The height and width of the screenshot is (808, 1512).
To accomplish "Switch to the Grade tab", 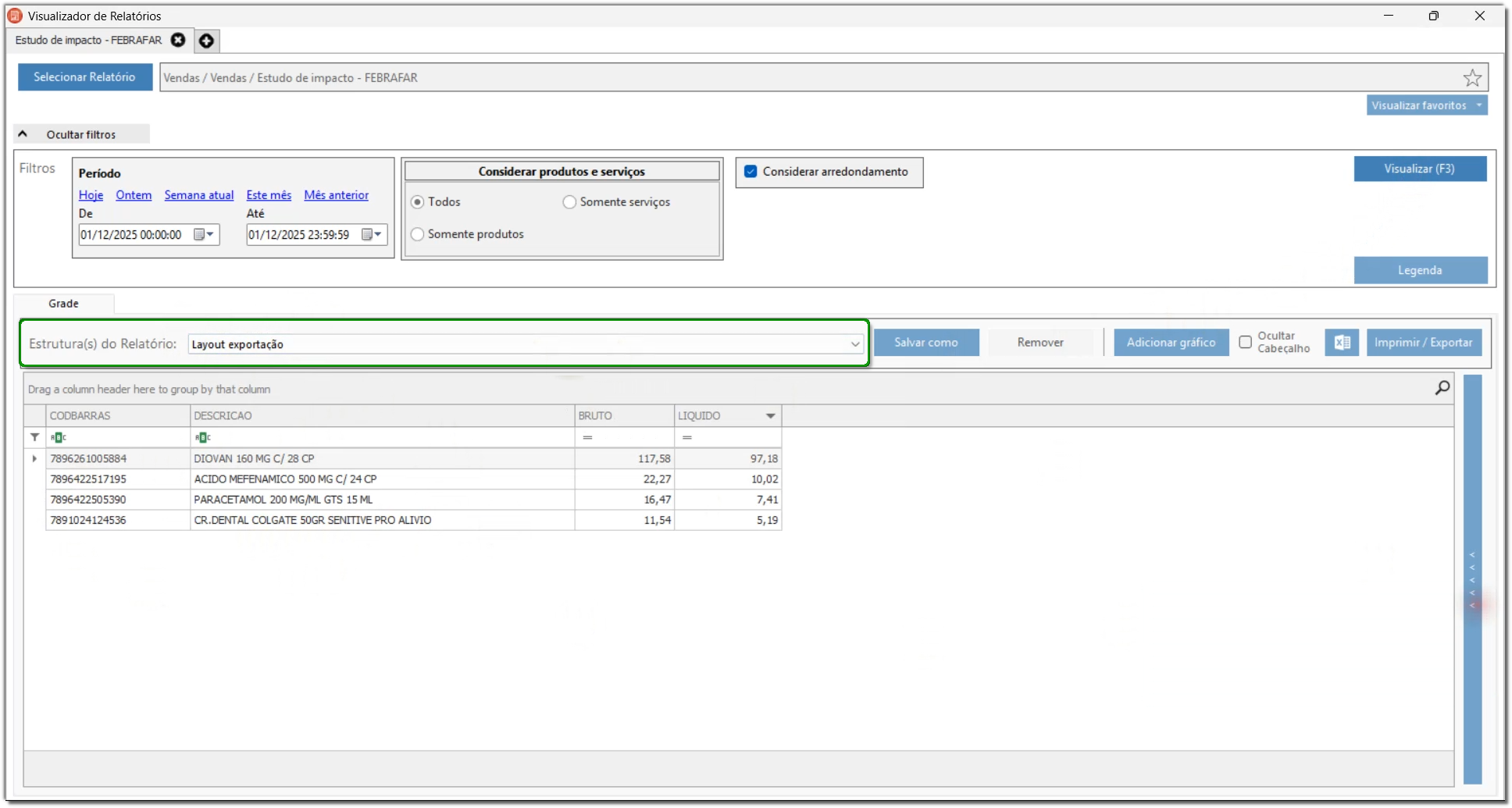I will point(64,304).
